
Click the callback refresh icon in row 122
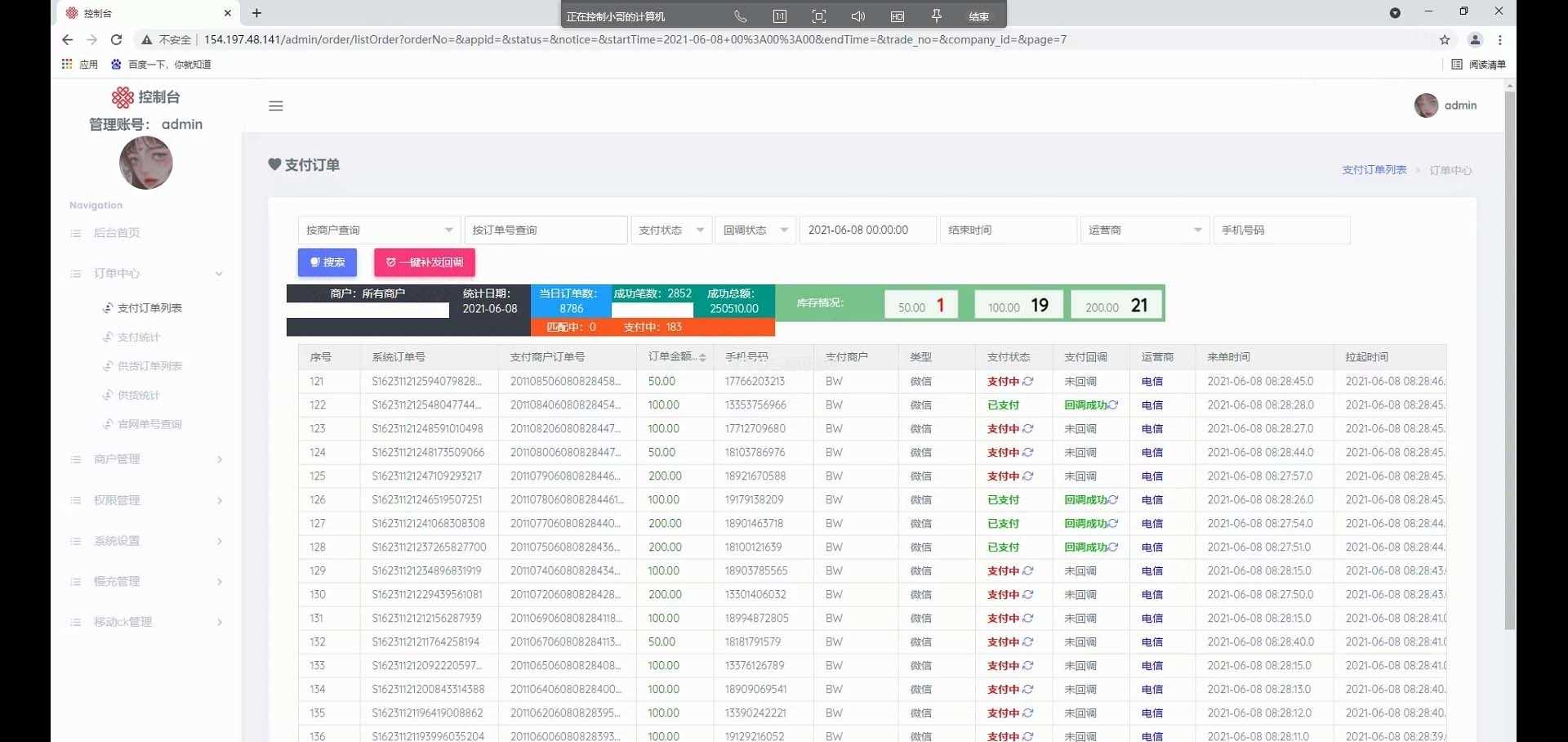1113,405
